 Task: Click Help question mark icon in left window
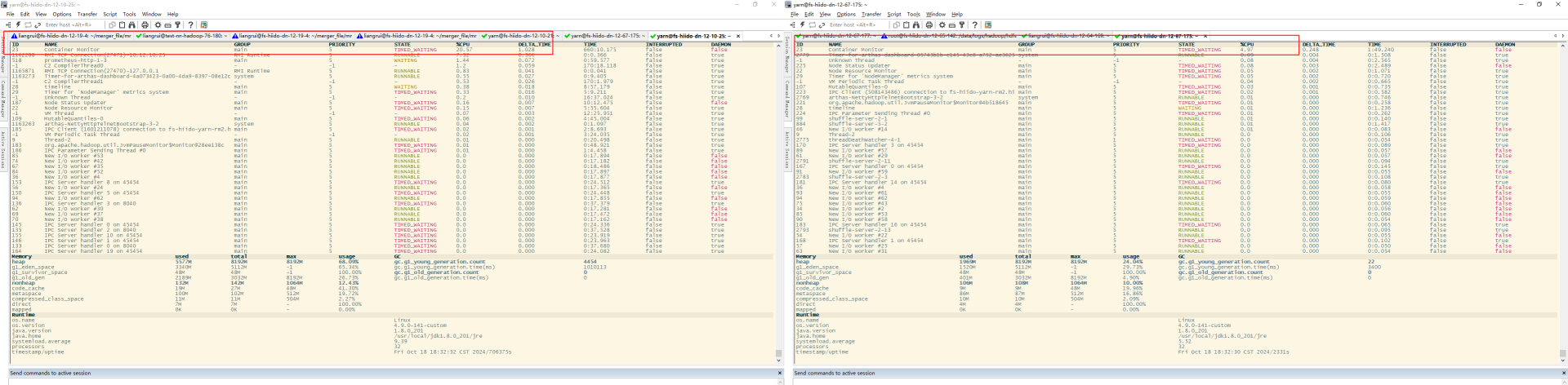[x=190, y=24]
